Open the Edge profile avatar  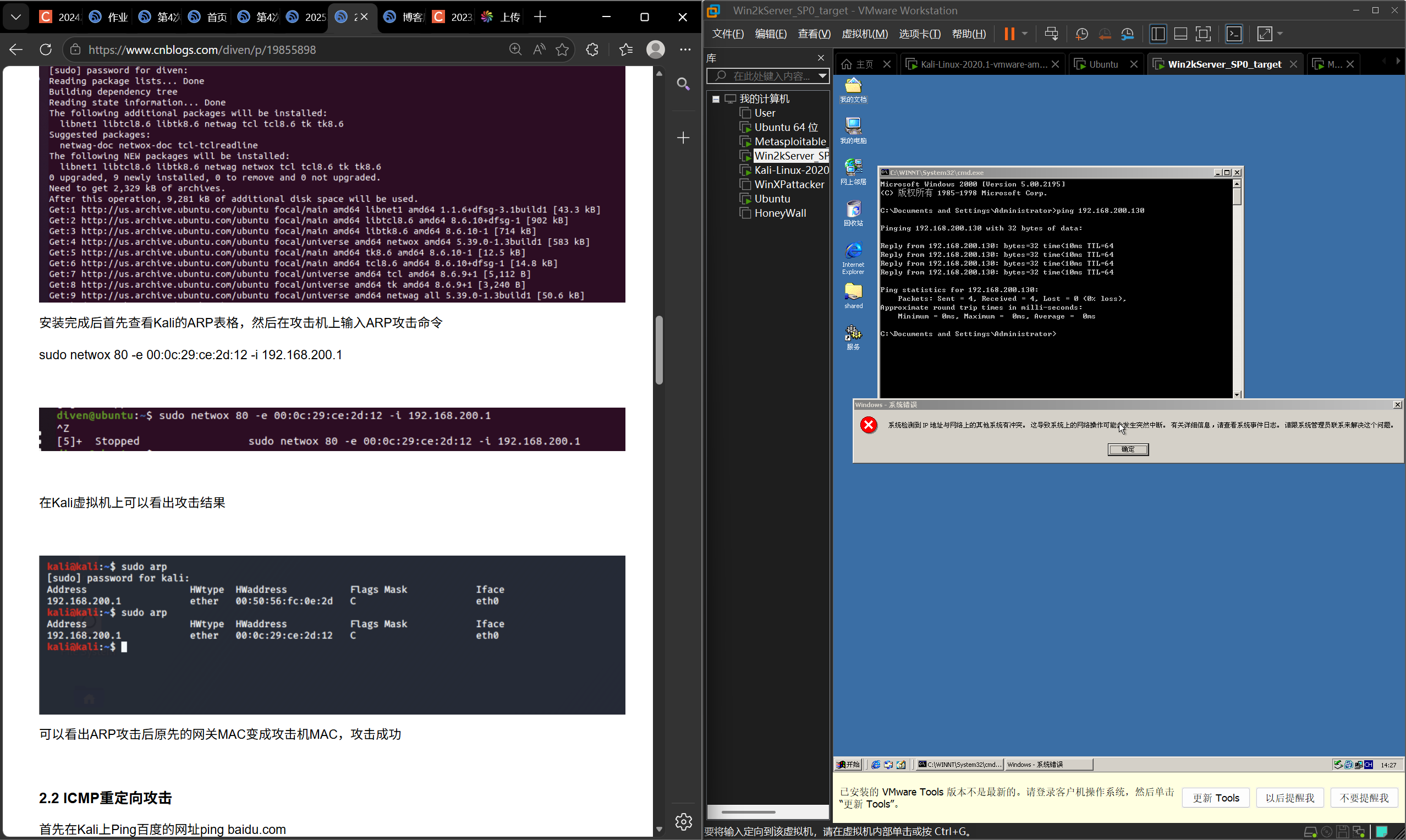pyautogui.click(x=656, y=50)
